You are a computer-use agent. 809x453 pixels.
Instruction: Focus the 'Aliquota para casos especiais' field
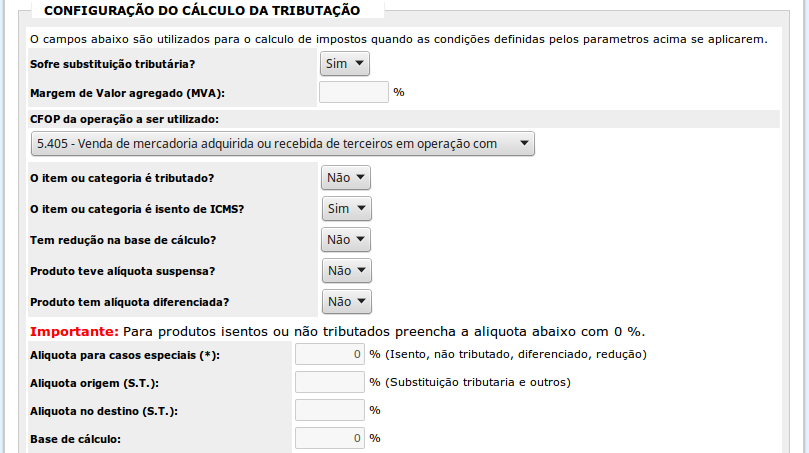coord(330,354)
